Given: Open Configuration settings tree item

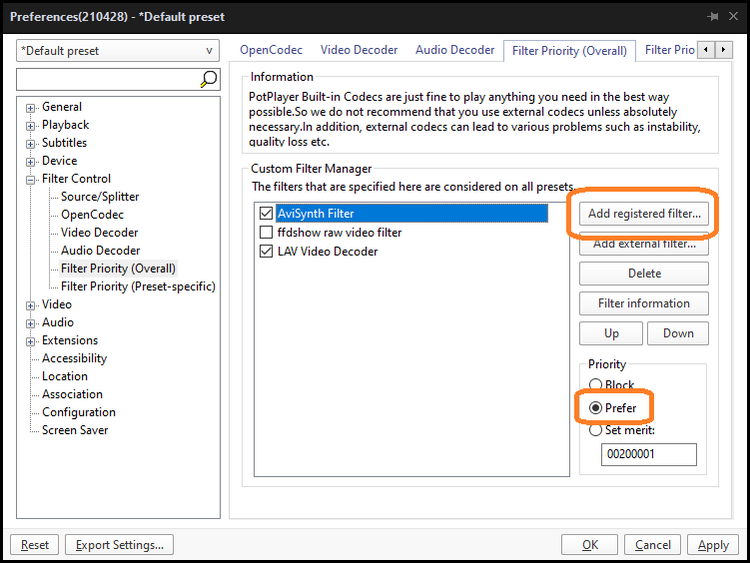Looking at the screenshot, I should [x=78, y=412].
